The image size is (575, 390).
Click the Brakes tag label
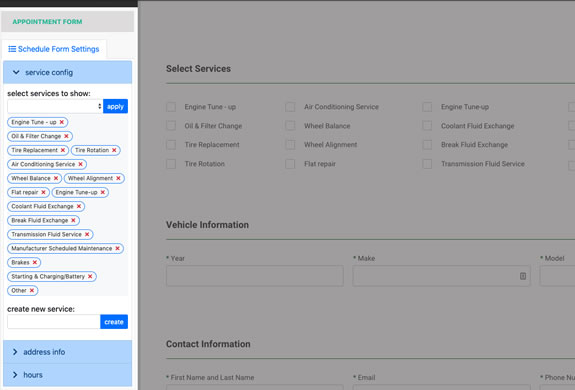20,262
